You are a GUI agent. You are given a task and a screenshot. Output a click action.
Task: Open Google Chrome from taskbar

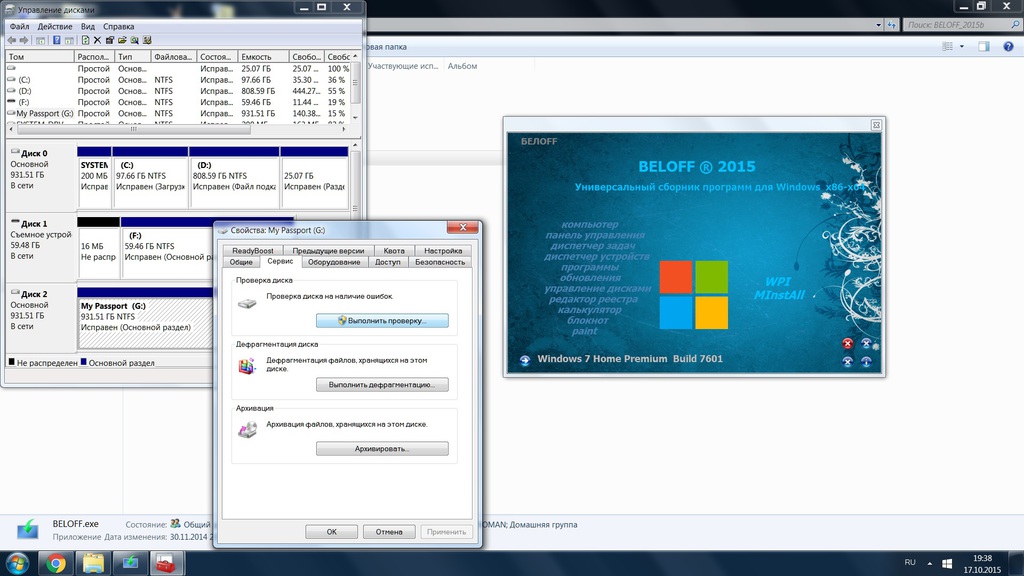pyautogui.click(x=56, y=563)
